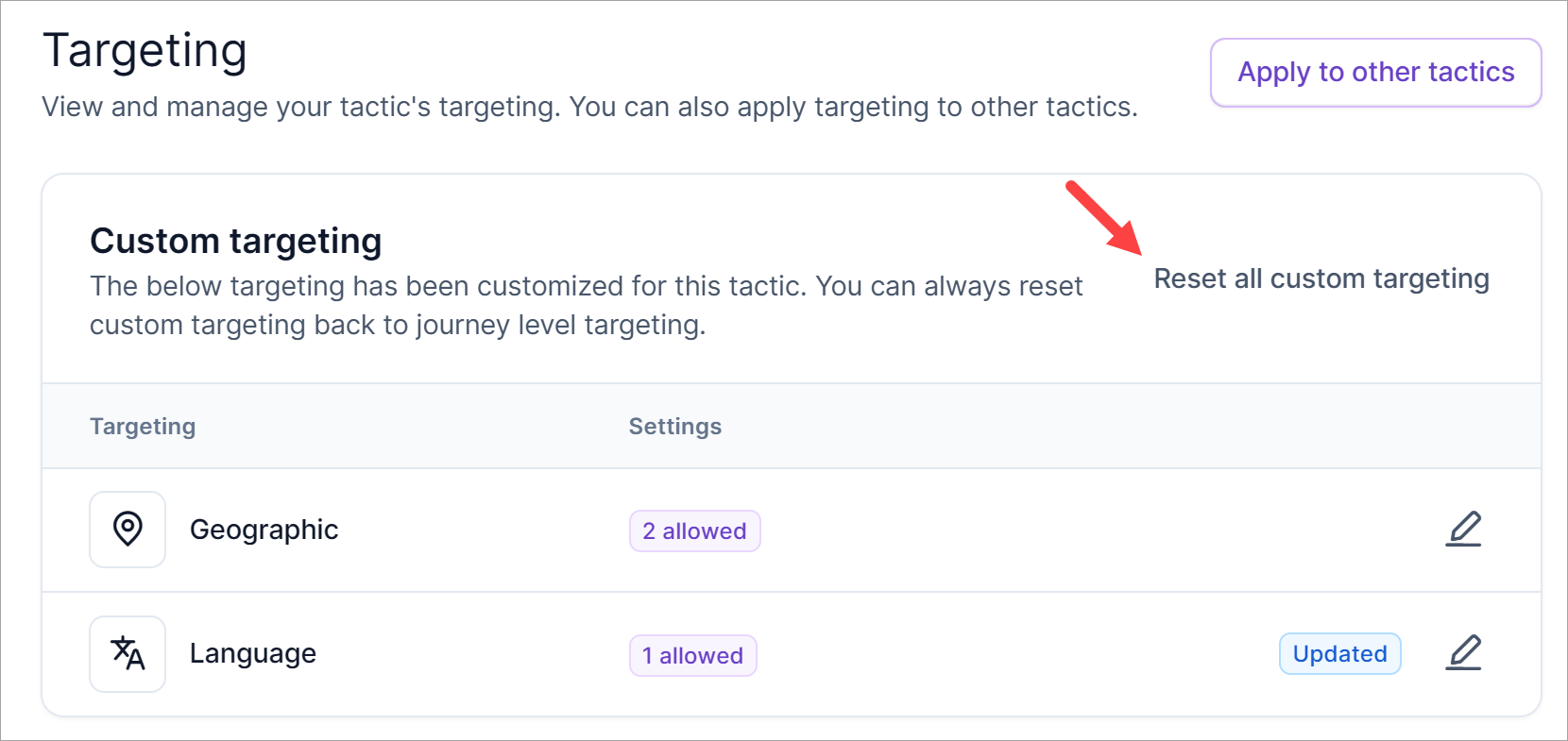
Task: Click the page subtitle about managing targeting
Action: pos(589,107)
